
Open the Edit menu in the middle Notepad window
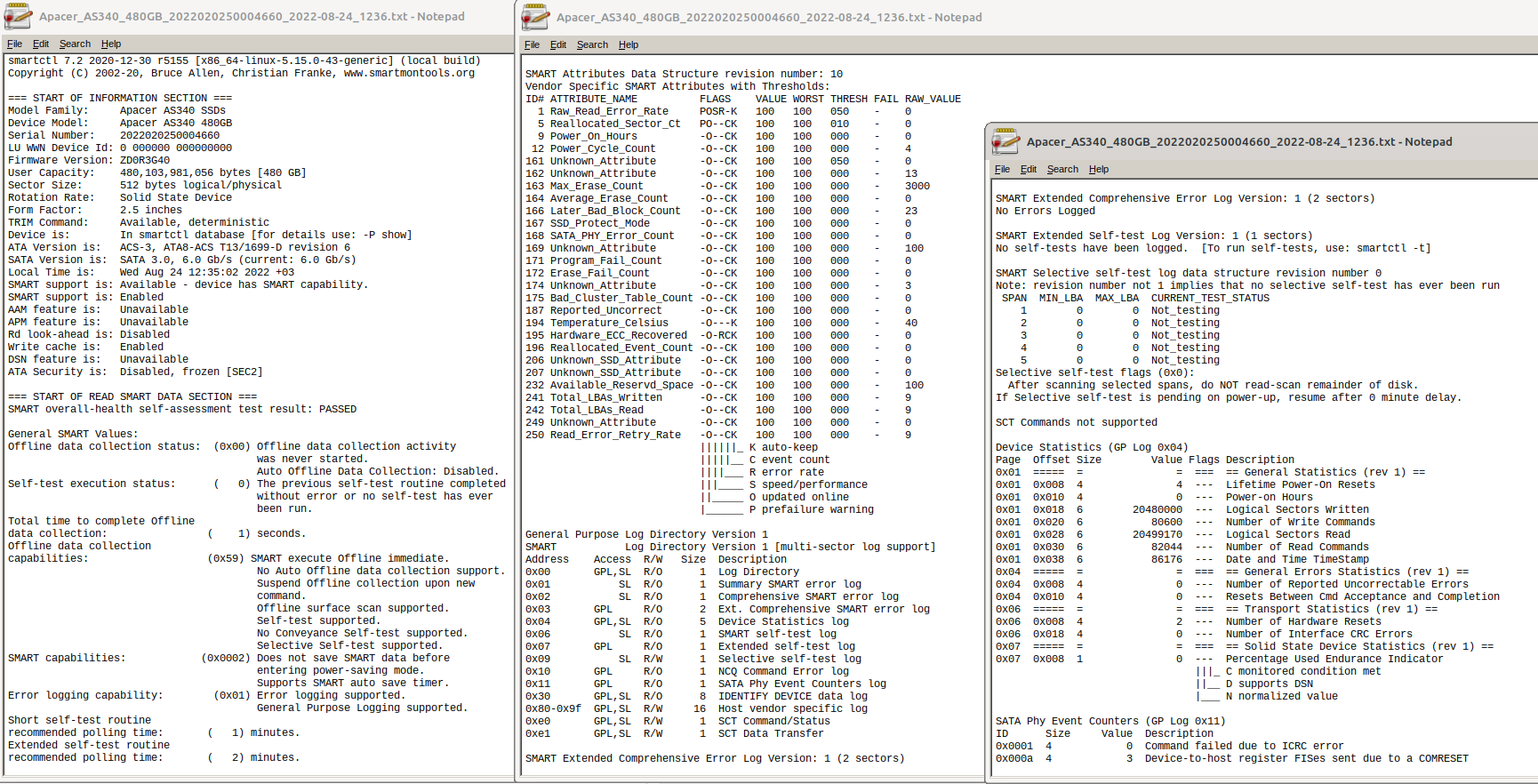coord(558,44)
